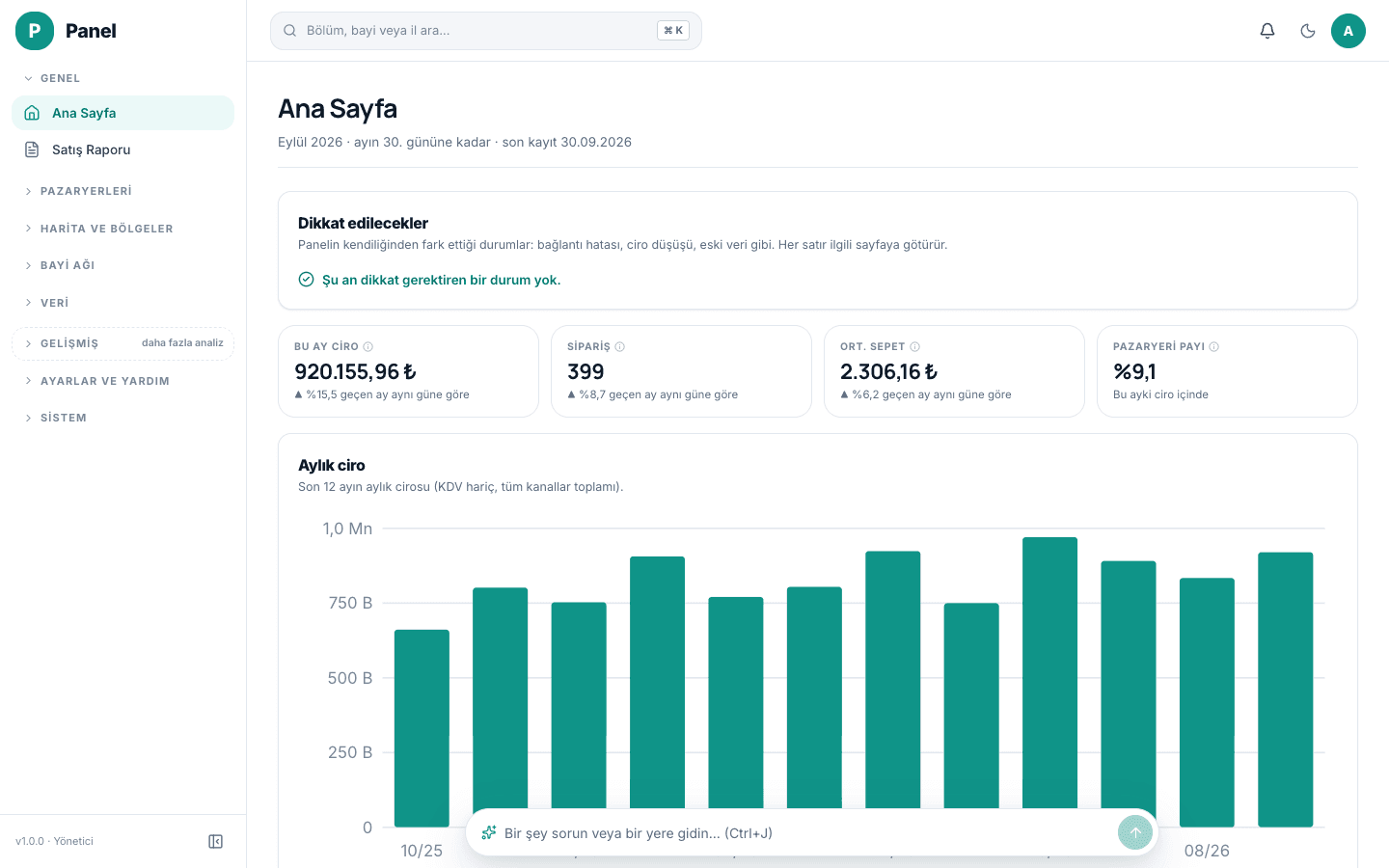Viewport: 1389px width, 868px height.
Task: Click the 'Şu an dikkat gerektiren bir durum yok.' text
Action: (x=441, y=280)
